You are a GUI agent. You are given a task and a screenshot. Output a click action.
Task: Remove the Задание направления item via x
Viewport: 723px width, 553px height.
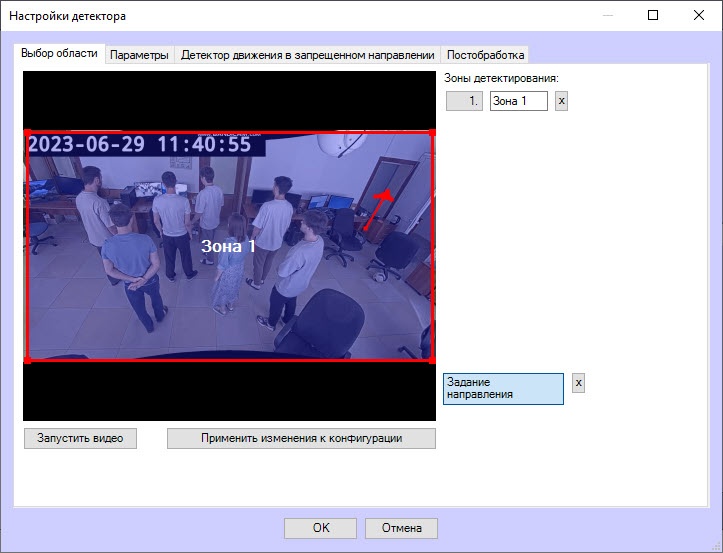pyautogui.click(x=578, y=383)
